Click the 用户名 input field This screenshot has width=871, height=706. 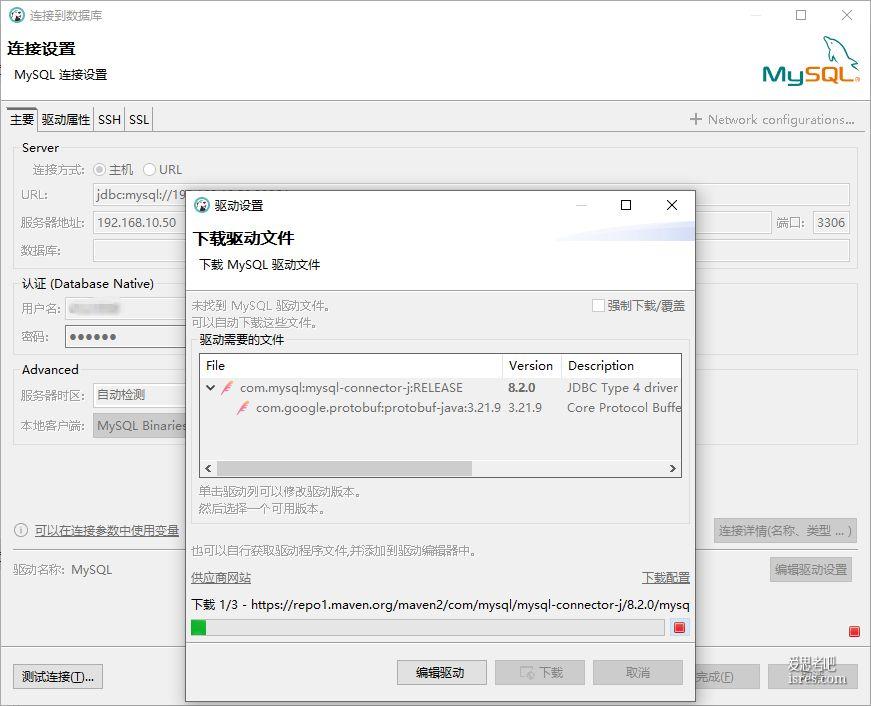(x=126, y=308)
